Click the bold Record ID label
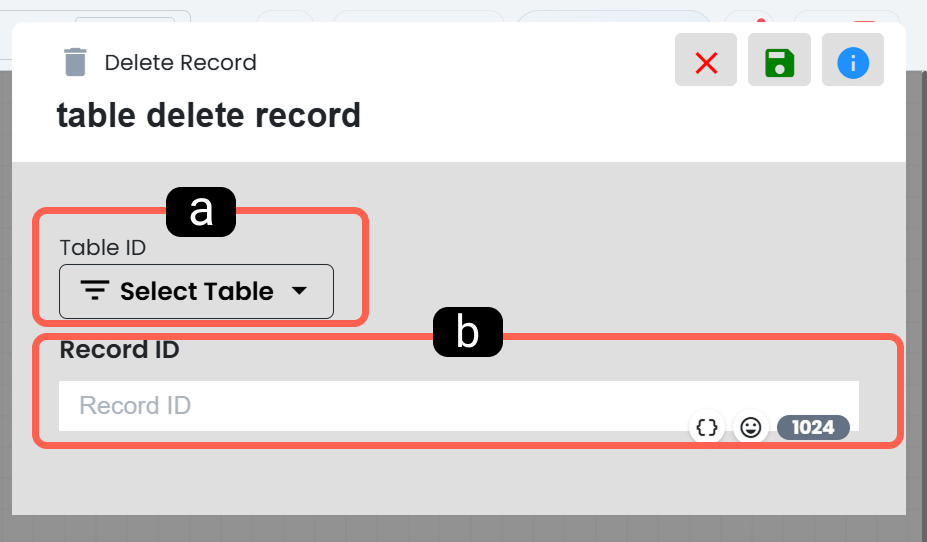 point(119,349)
